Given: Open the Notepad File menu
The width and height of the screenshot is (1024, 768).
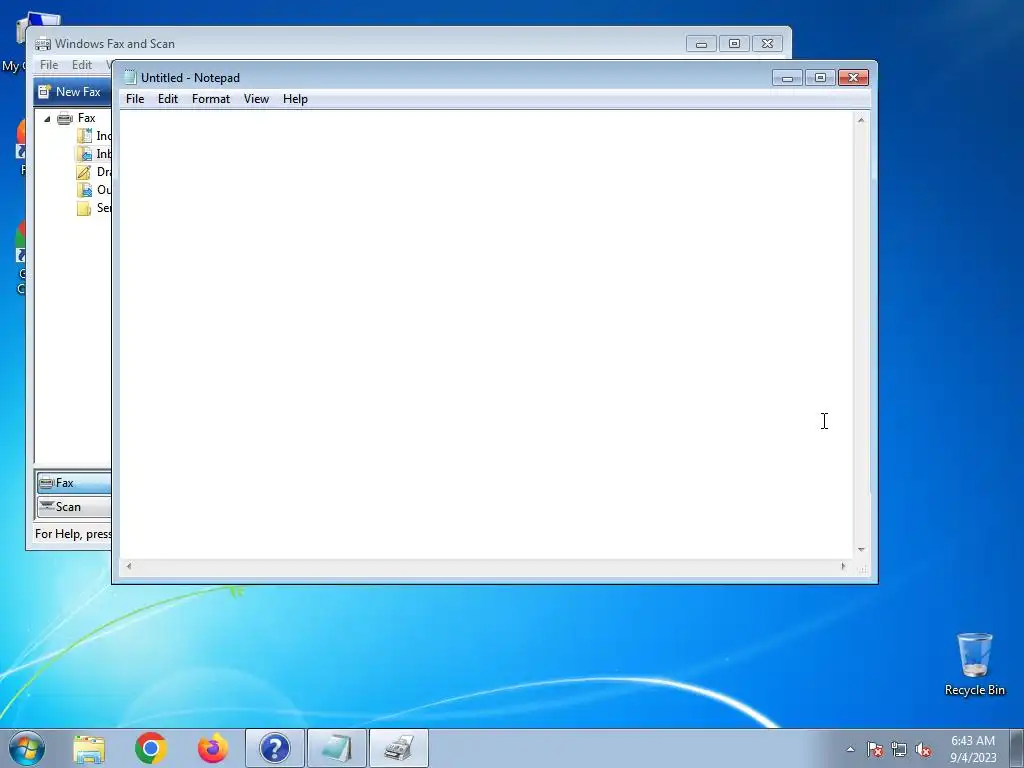Looking at the screenshot, I should (135, 99).
